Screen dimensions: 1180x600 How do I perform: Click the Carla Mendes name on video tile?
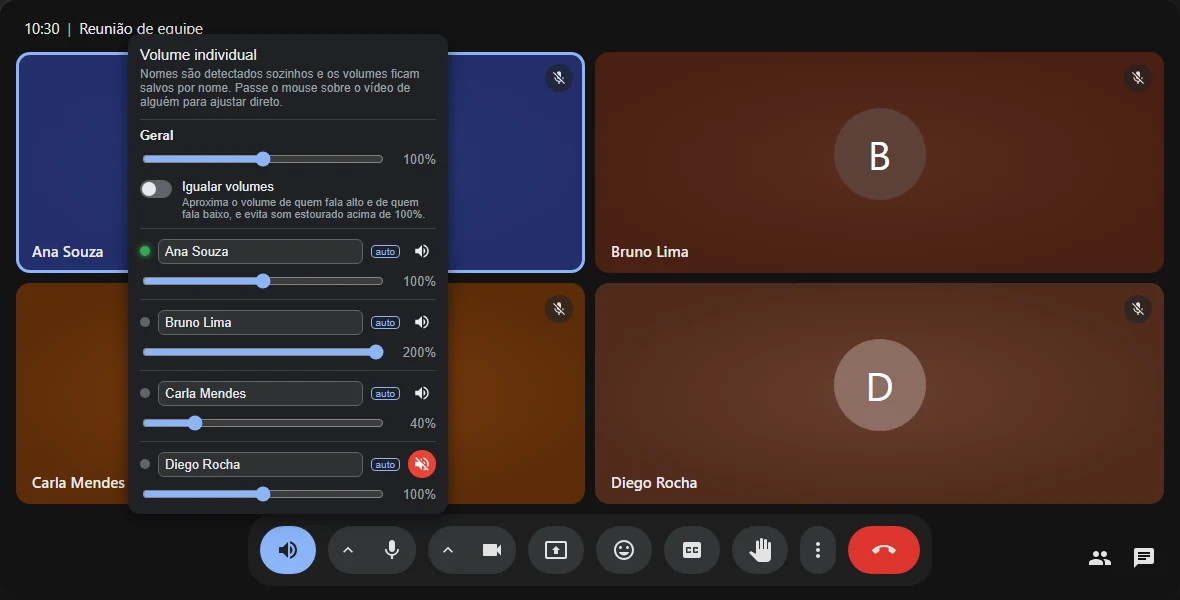78,483
